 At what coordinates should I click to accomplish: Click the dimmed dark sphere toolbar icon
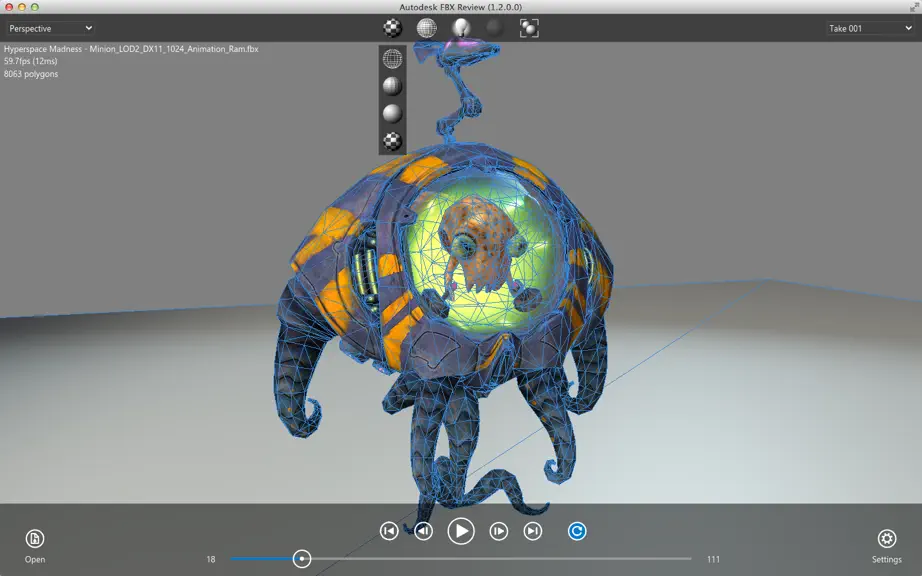coord(495,28)
